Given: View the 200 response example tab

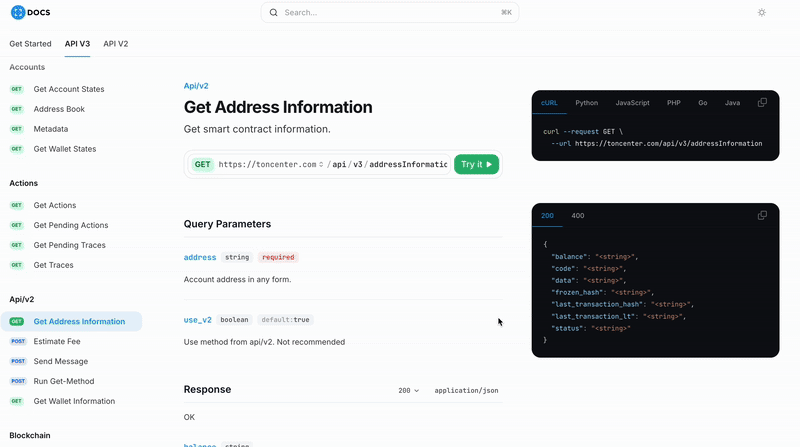Looking at the screenshot, I should click(547, 215).
